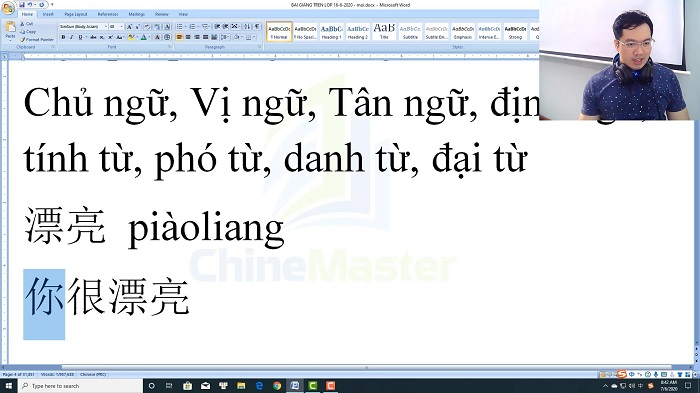Center the paragraph

tap(188, 37)
